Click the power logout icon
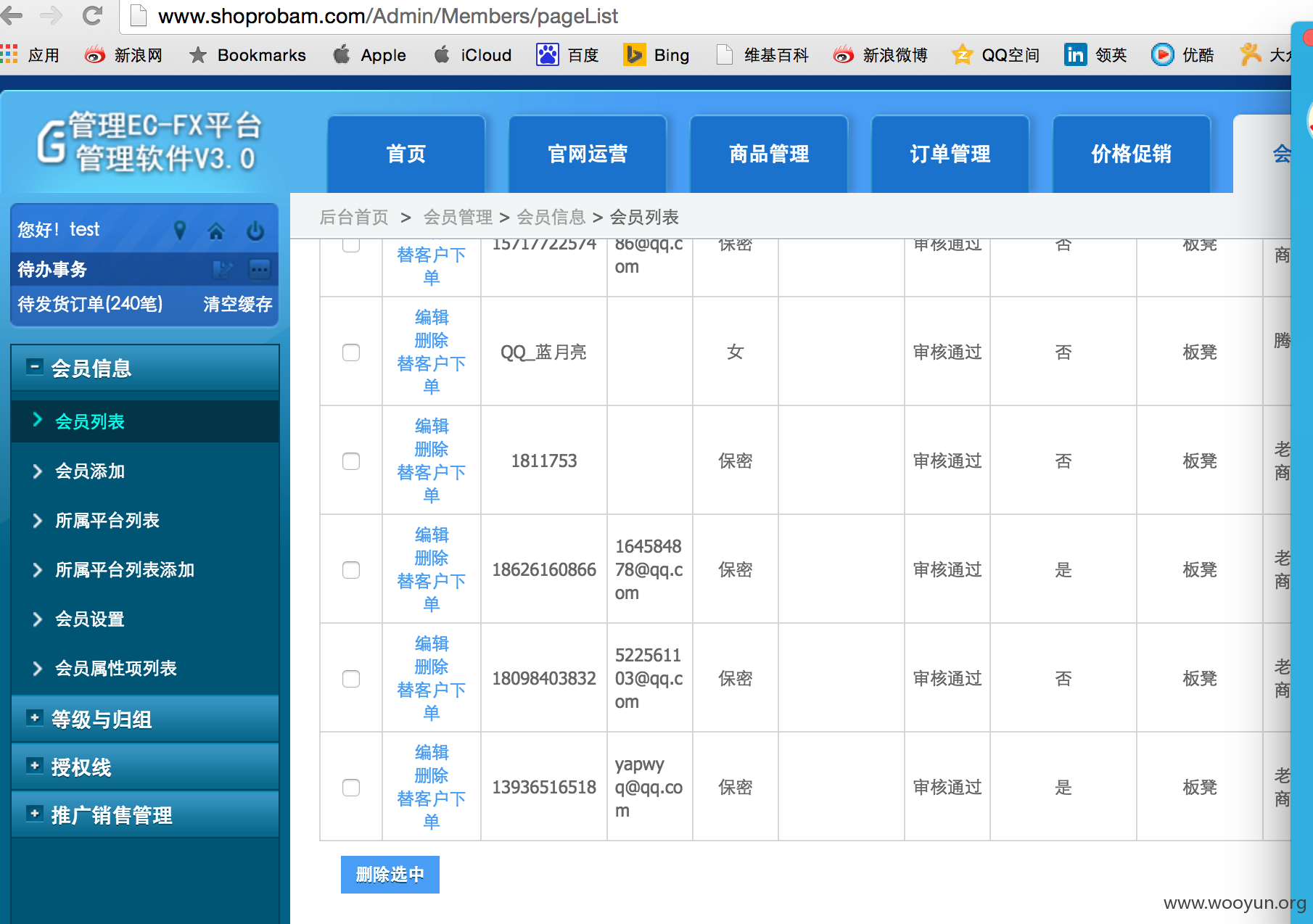The height and width of the screenshot is (924, 1313). coord(255,231)
